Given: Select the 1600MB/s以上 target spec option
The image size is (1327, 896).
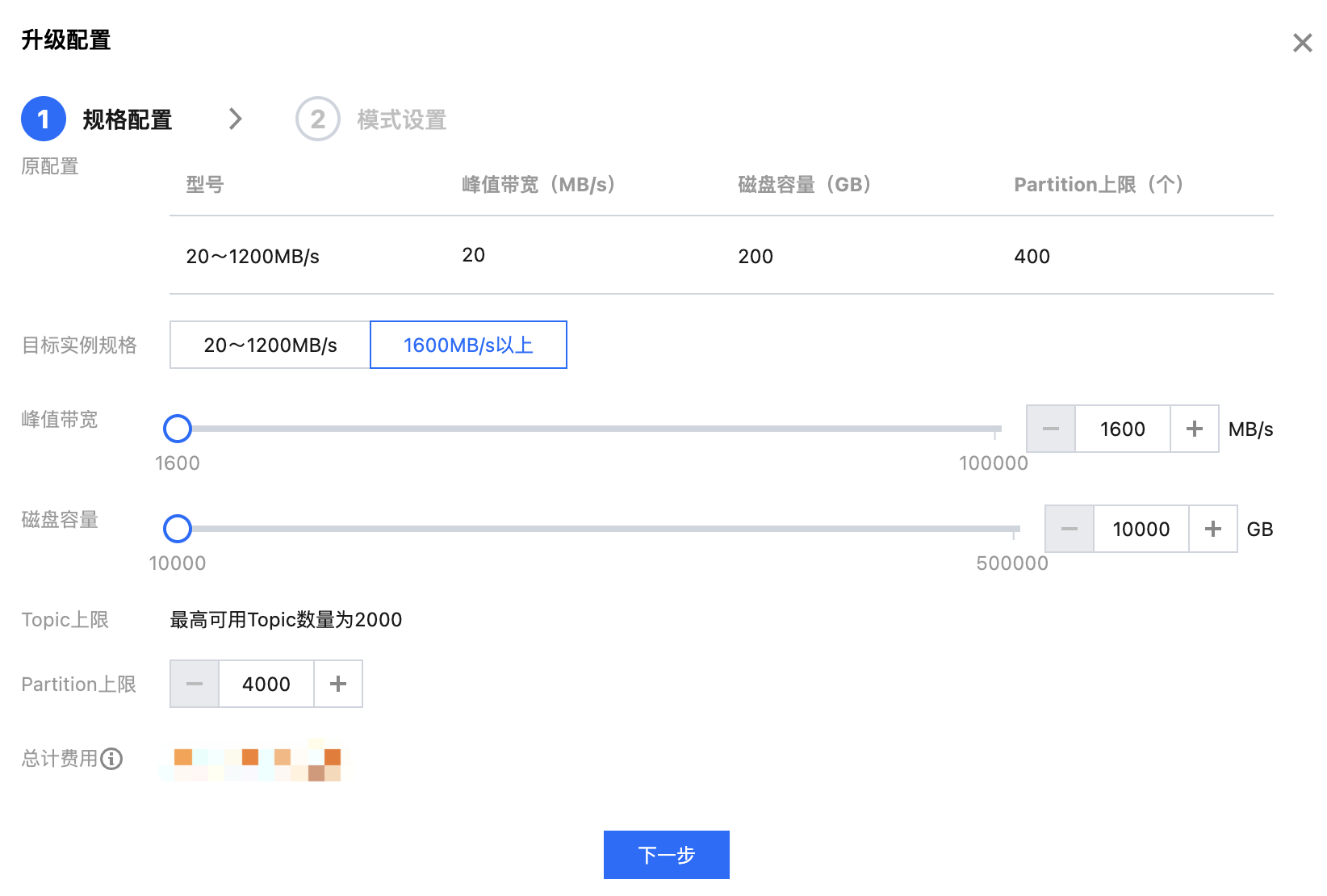Looking at the screenshot, I should coord(468,345).
